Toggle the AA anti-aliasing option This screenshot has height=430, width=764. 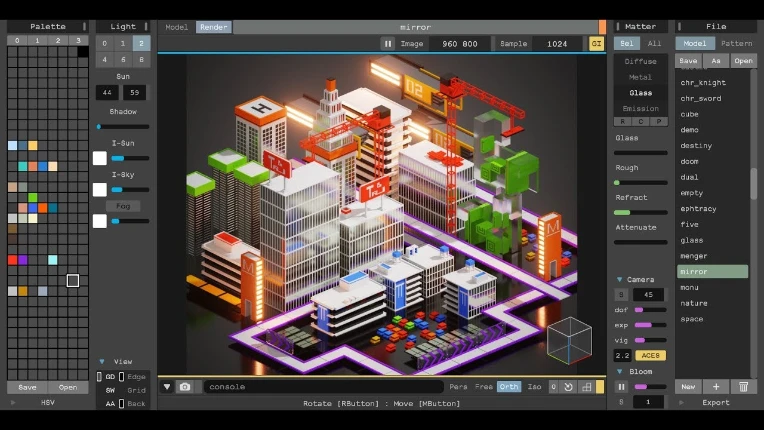[110, 404]
